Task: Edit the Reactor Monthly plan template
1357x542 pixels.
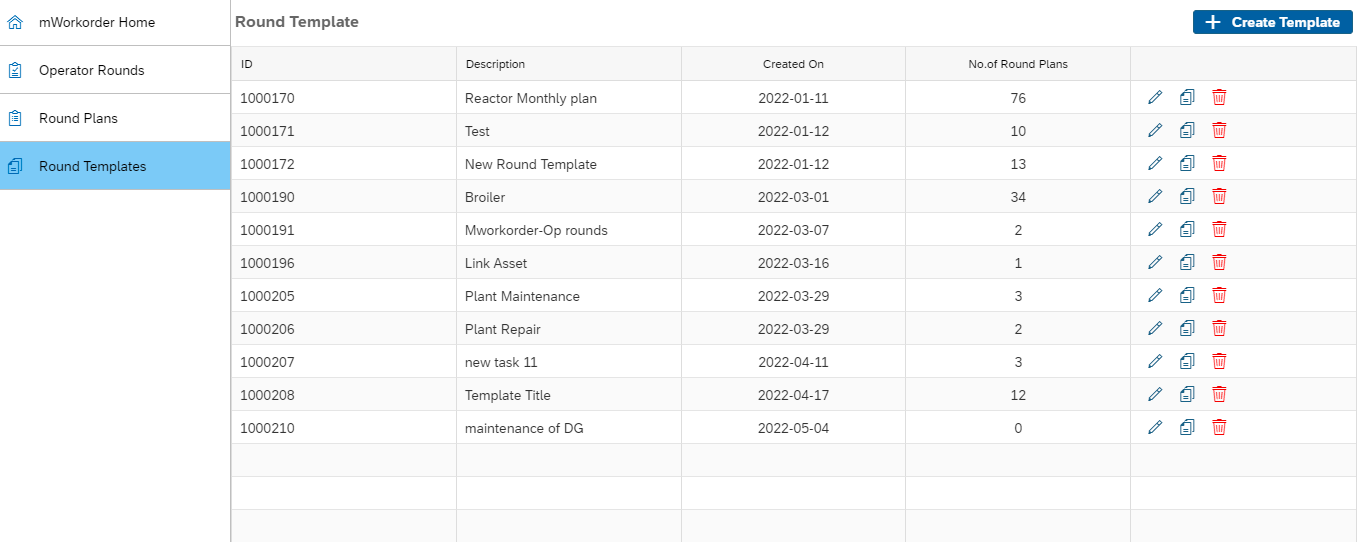Action: pyautogui.click(x=1155, y=97)
